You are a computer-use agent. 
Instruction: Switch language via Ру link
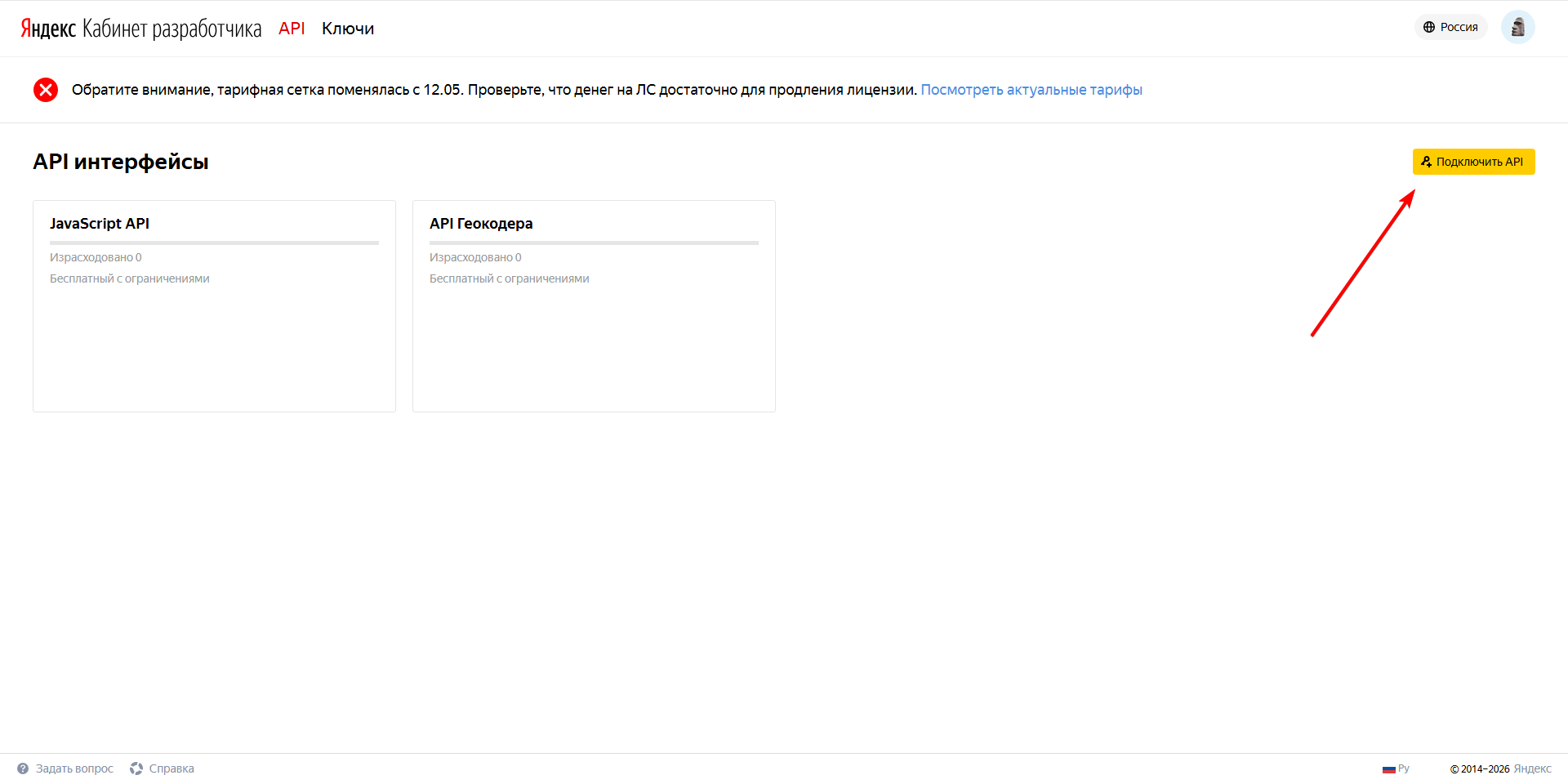coord(1404,768)
